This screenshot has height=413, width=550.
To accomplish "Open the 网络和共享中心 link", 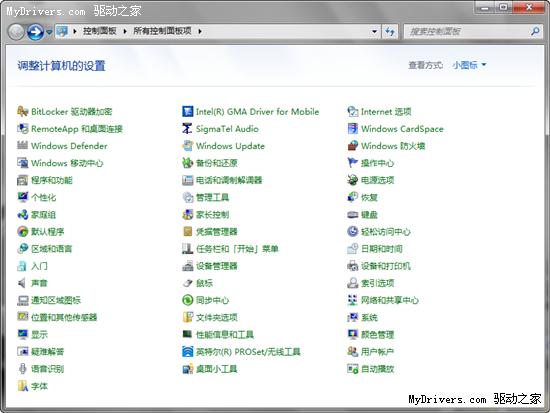I will (390, 300).
